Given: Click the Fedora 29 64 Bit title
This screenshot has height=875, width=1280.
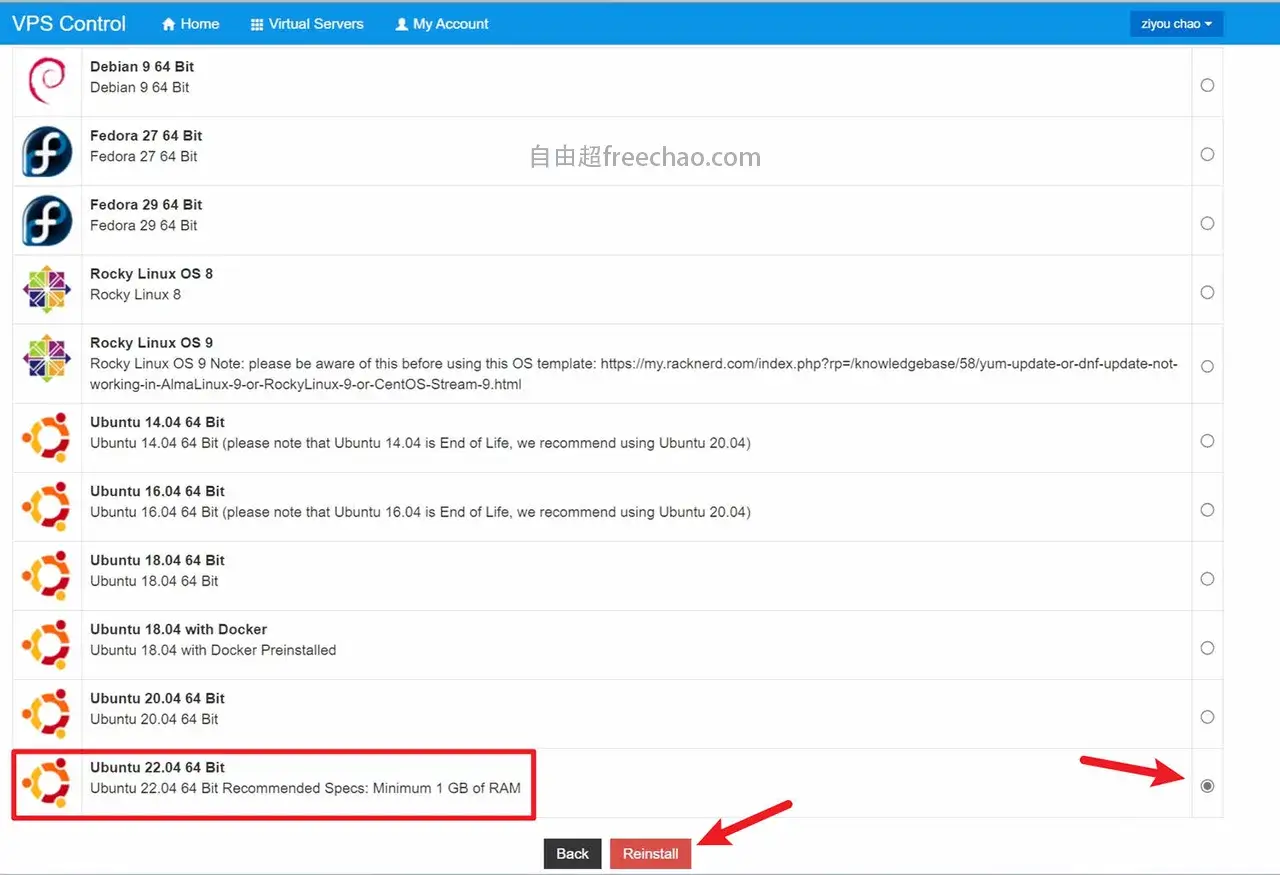Looking at the screenshot, I should click(x=146, y=204).
